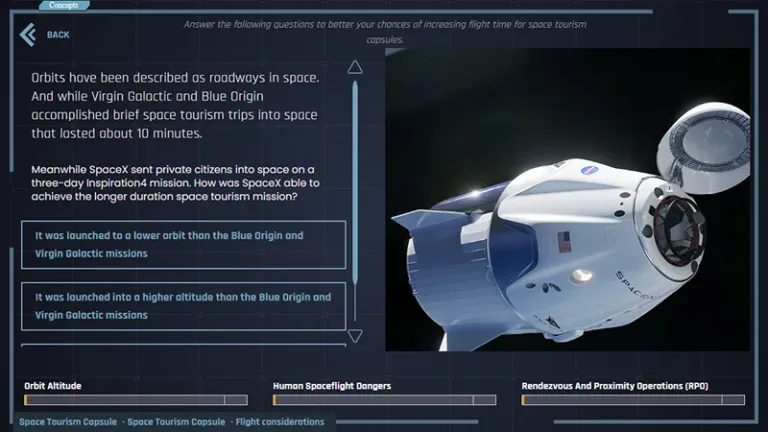Go to Flight considerations breadcrumb

pyautogui.click(x=279, y=422)
